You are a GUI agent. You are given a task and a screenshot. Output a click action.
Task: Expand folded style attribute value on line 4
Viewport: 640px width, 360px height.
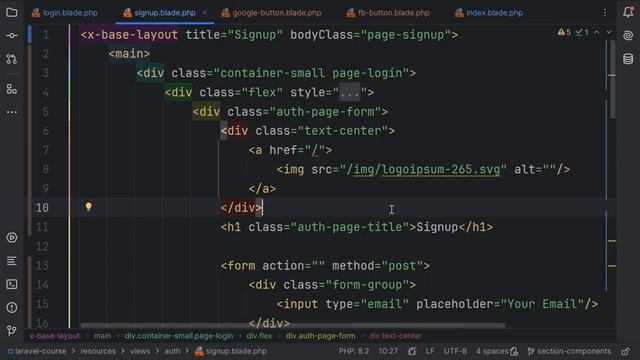pos(350,92)
